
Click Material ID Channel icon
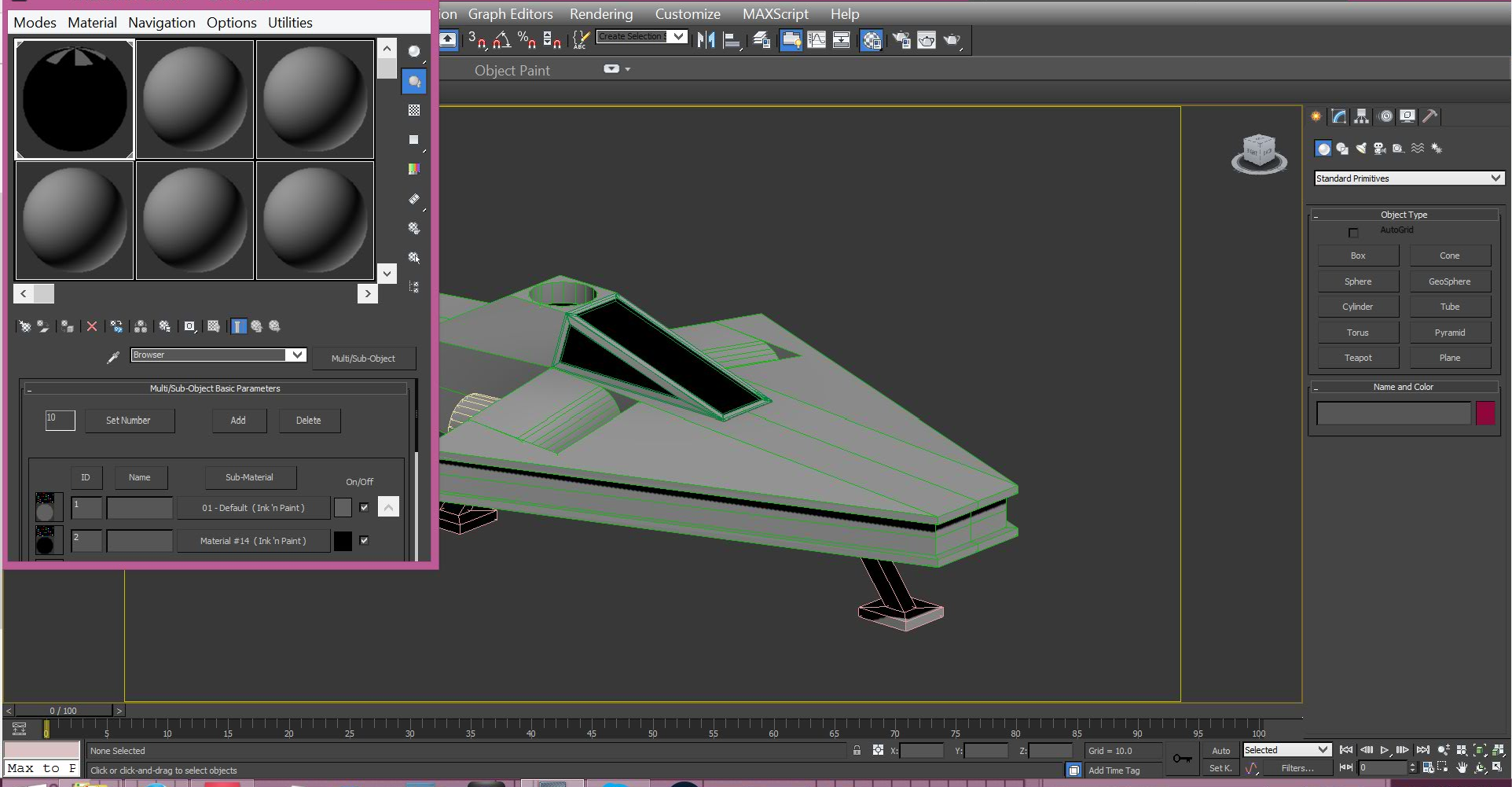click(189, 326)
